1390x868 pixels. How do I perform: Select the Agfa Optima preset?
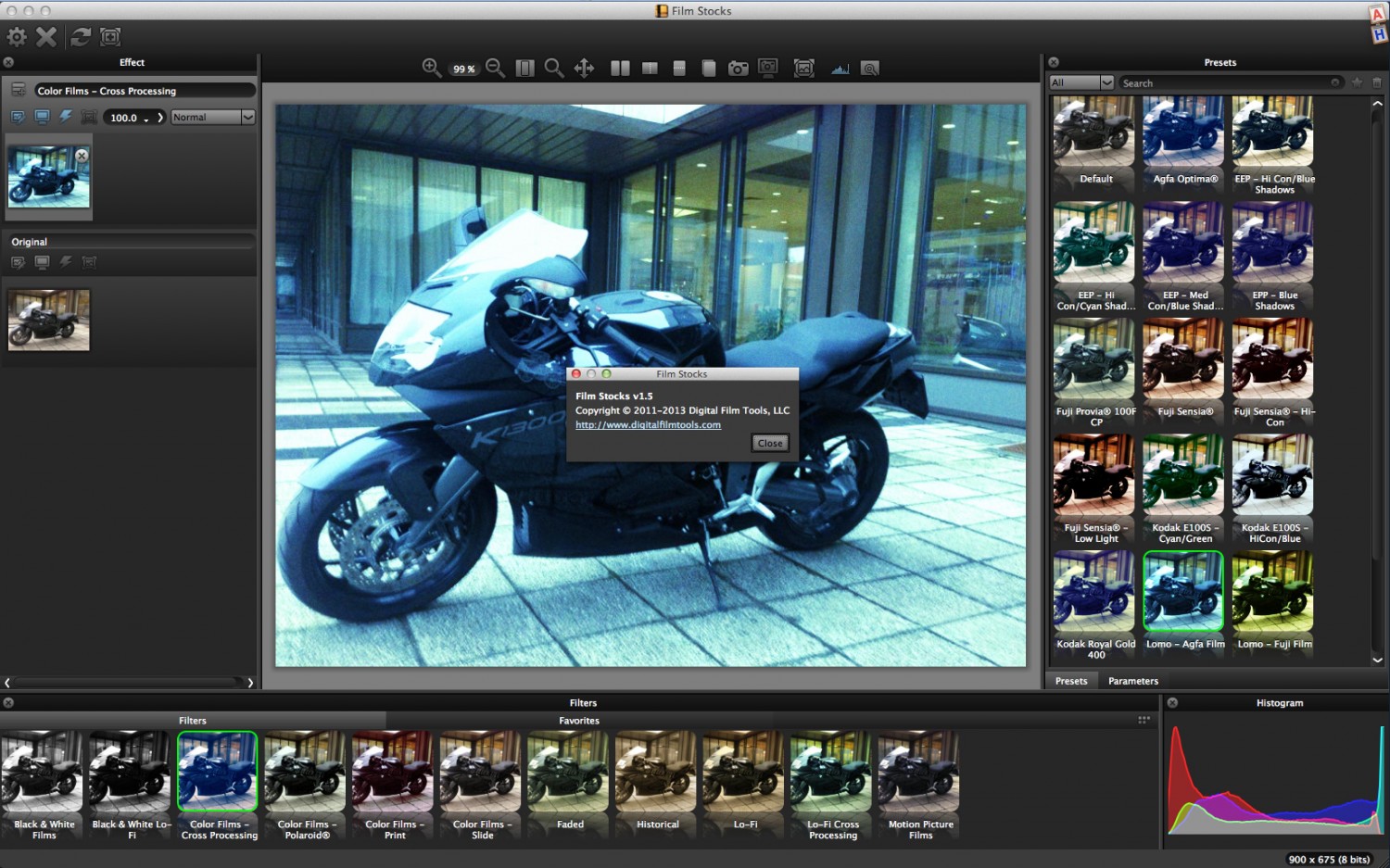(x=1183, y=140)
